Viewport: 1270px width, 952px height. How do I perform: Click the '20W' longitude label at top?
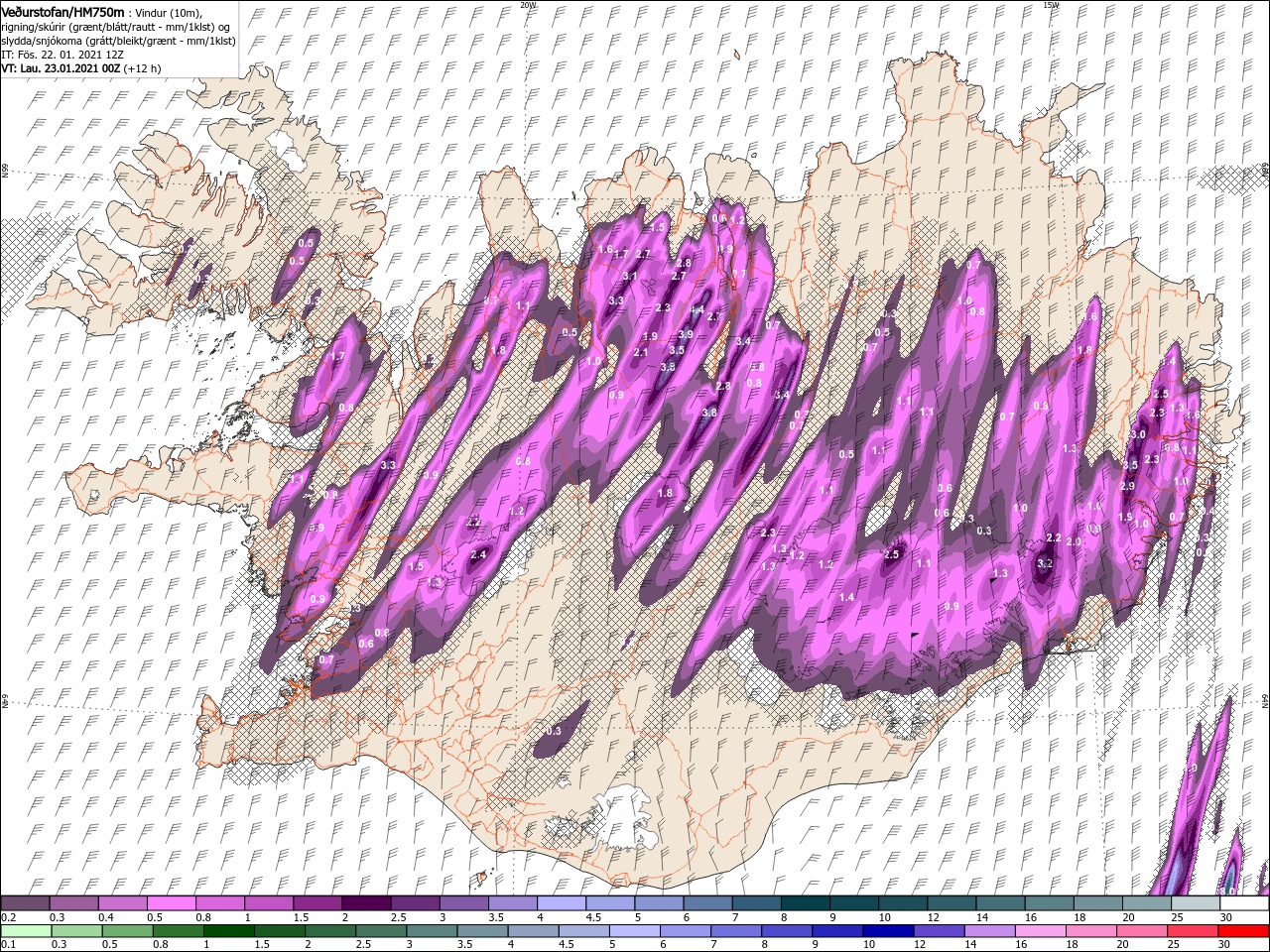(x=528, y=5)
